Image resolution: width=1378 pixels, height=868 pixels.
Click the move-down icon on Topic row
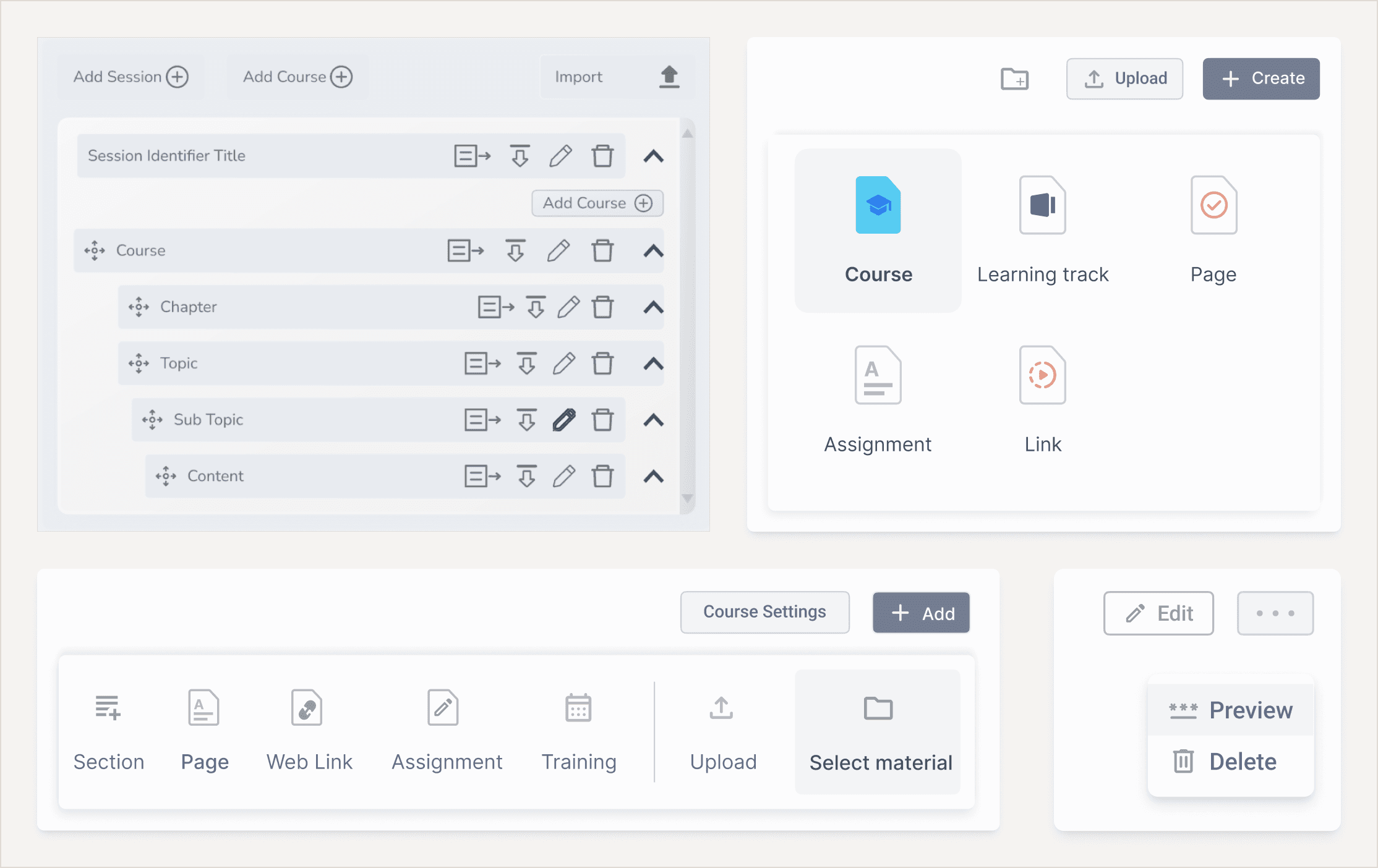pos(526,364)
